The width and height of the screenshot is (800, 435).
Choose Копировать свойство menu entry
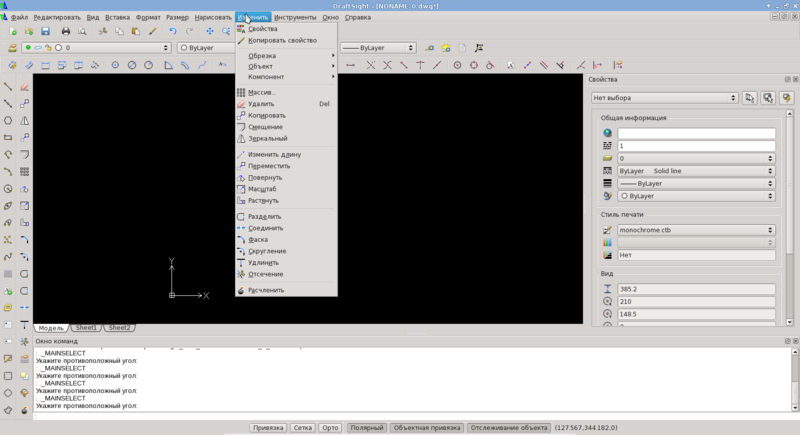tap(286, 40)
